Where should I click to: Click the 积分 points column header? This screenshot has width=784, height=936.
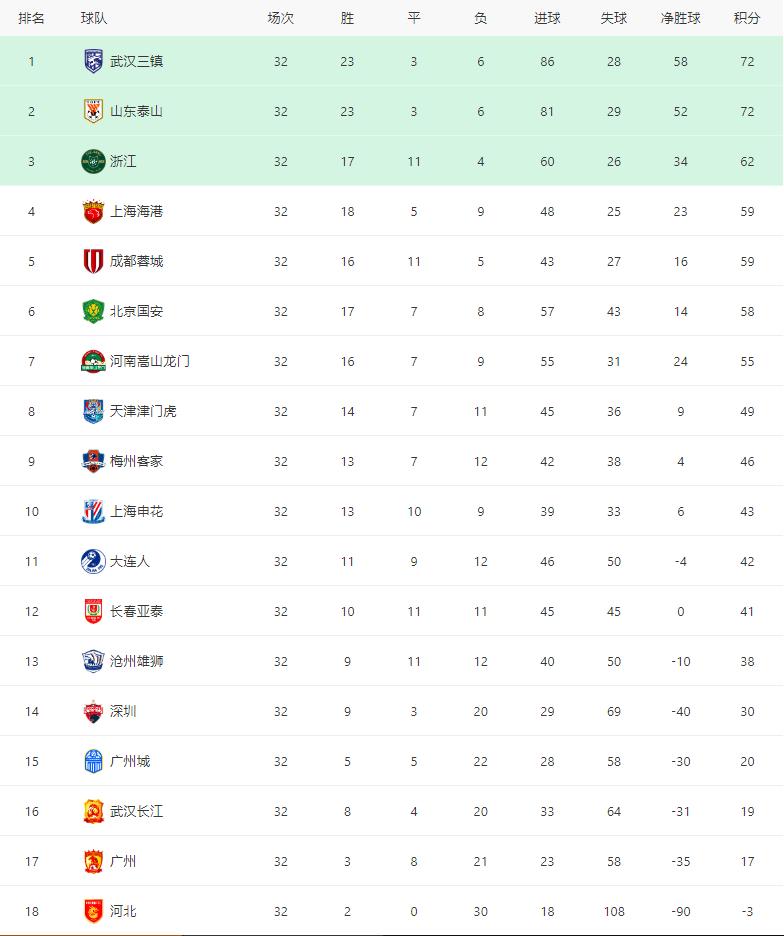(747, 18)
